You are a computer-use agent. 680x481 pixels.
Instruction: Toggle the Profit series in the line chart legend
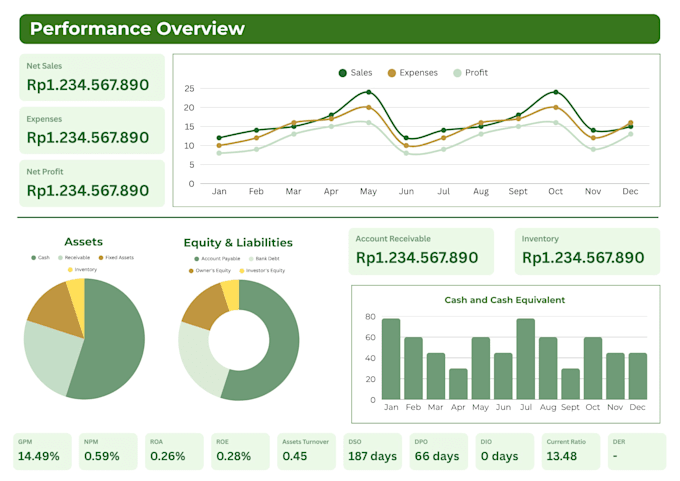coord(471,73)
